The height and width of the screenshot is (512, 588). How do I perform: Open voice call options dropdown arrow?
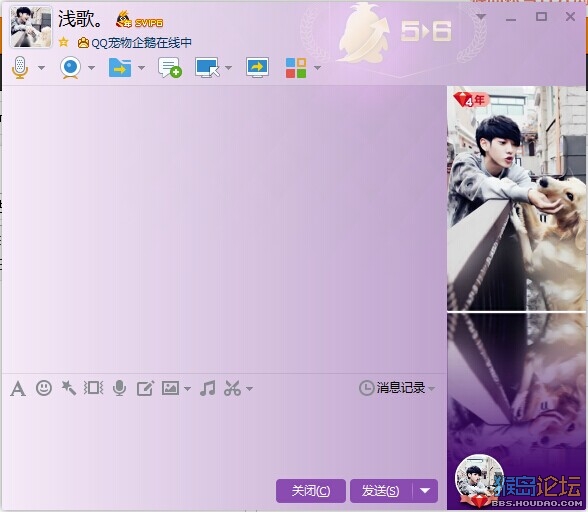[41, 68]
